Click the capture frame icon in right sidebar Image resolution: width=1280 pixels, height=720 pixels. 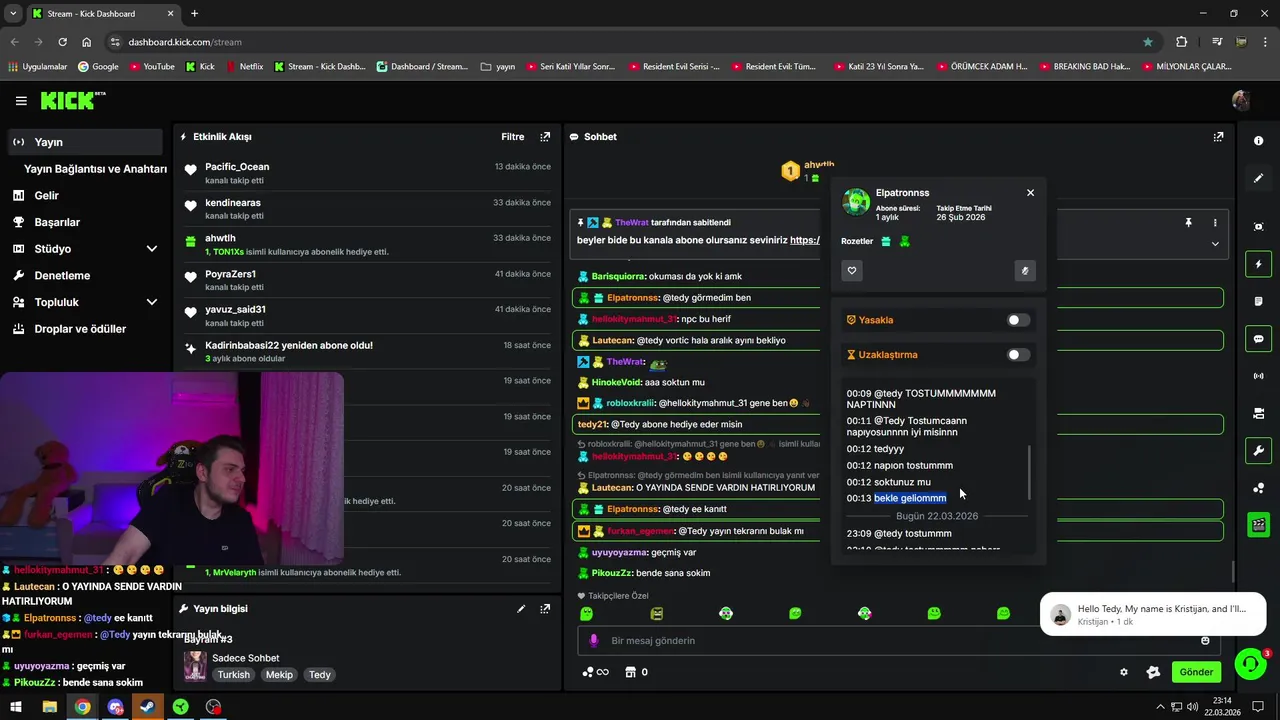[x=1258, y=227]
